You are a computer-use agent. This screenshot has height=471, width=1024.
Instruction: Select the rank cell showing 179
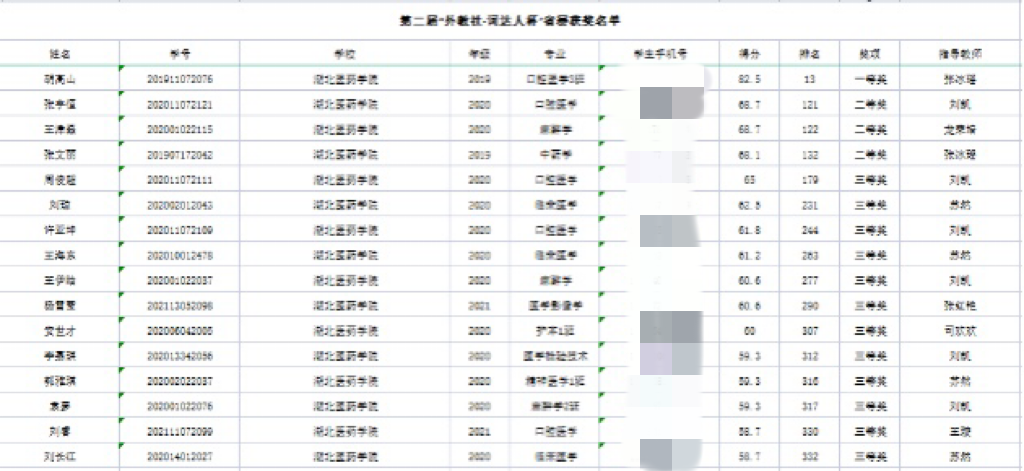pos(810,180)
